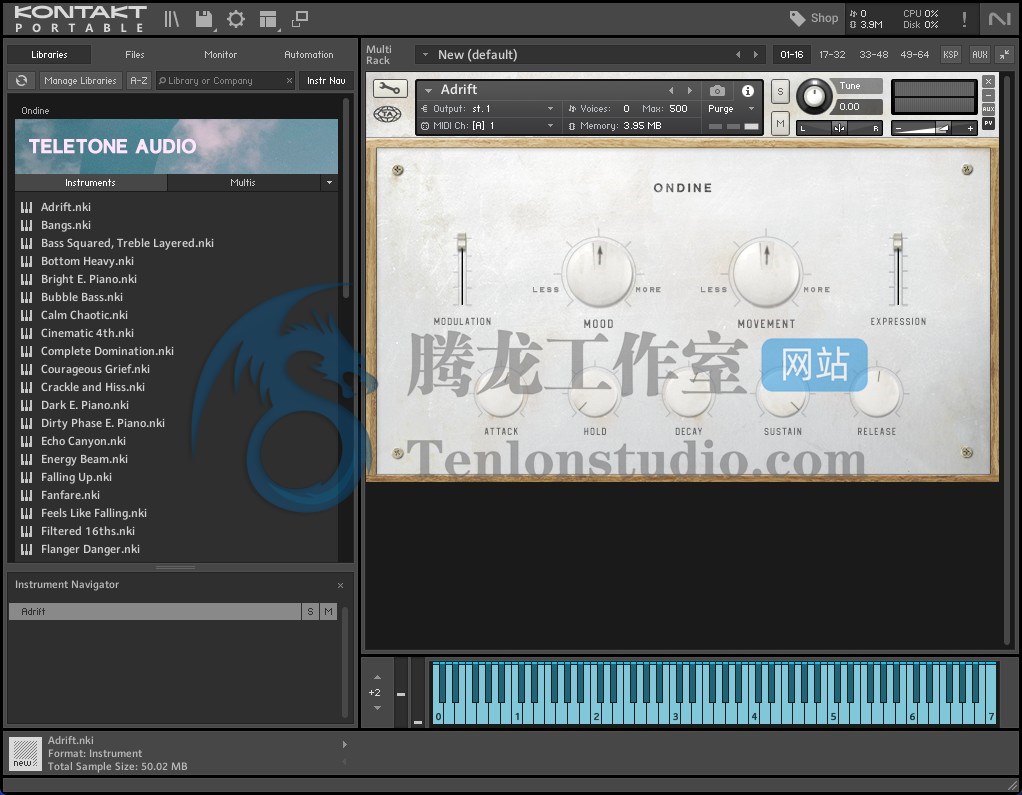
Task: Toggle Mute in Instrument Navigator row
Action: [x=328, y=611]
